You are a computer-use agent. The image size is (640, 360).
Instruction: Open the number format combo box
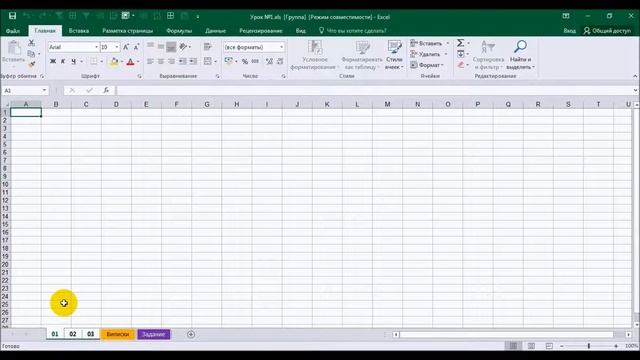[x=253, y=47]
